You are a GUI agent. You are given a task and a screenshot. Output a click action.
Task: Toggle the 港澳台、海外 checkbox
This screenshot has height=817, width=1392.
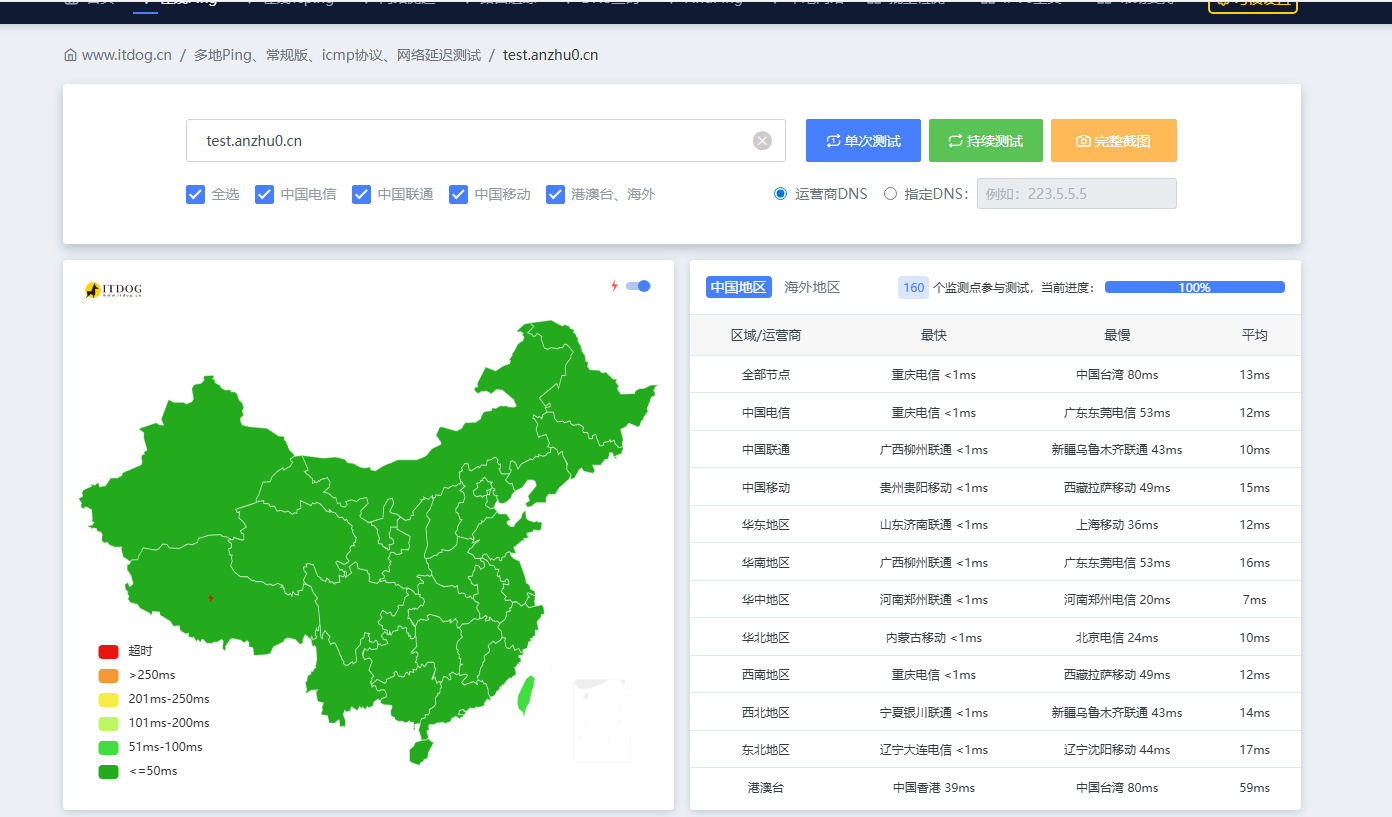556,194
